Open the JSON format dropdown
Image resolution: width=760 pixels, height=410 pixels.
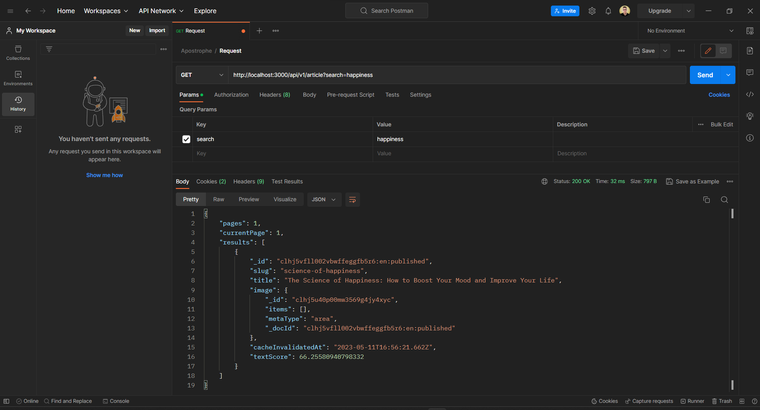pos(323,200)
